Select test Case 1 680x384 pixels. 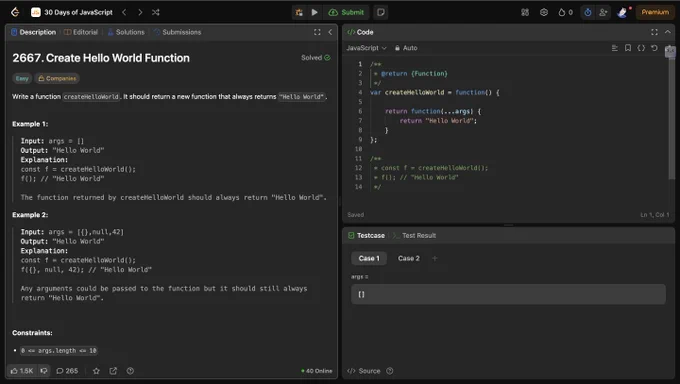point(369,258)
